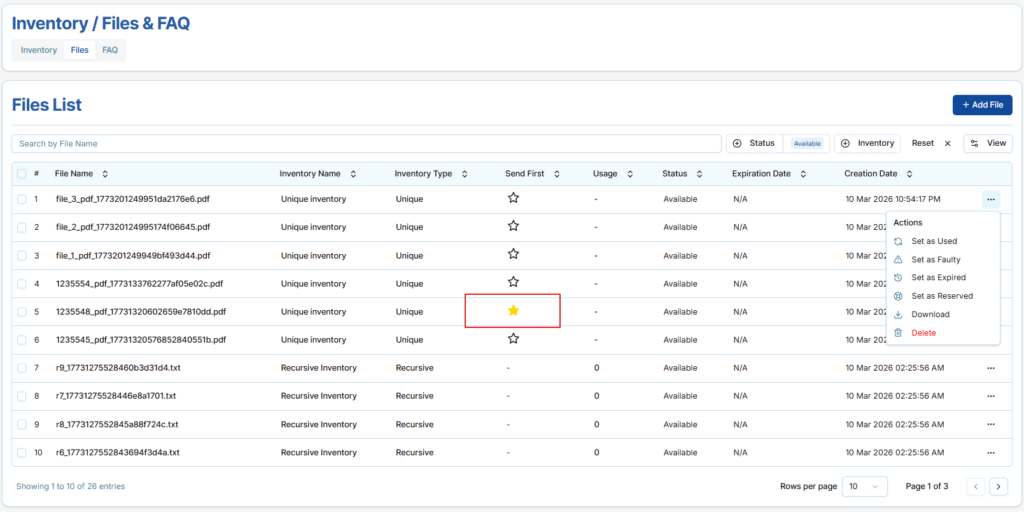Mark file_3_pdf row star as Send First

point(513,198)
